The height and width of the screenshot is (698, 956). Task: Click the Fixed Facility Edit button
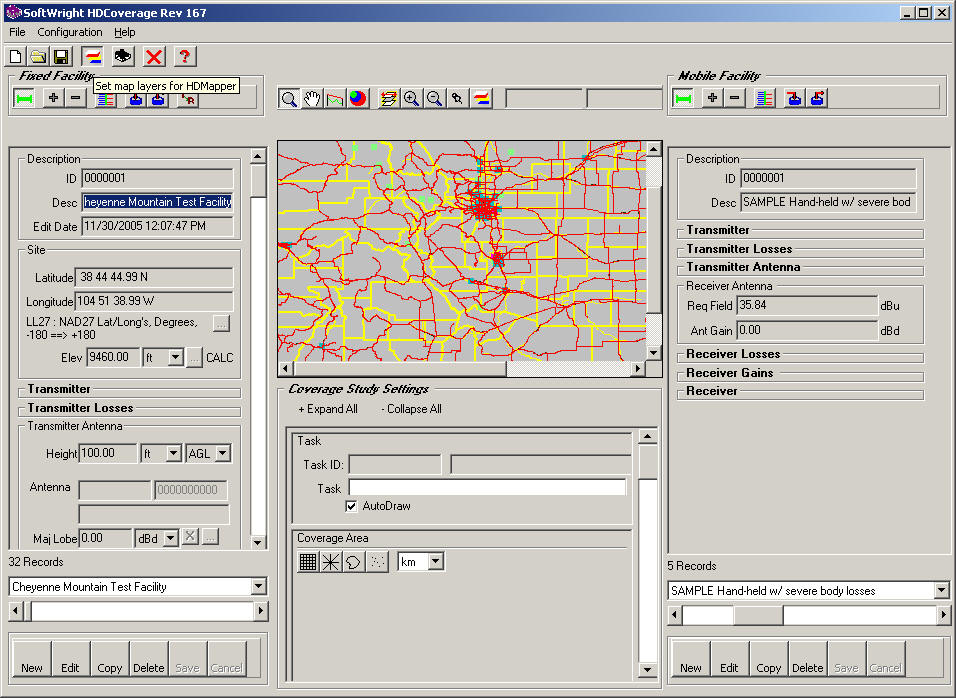tap(71, 659)
